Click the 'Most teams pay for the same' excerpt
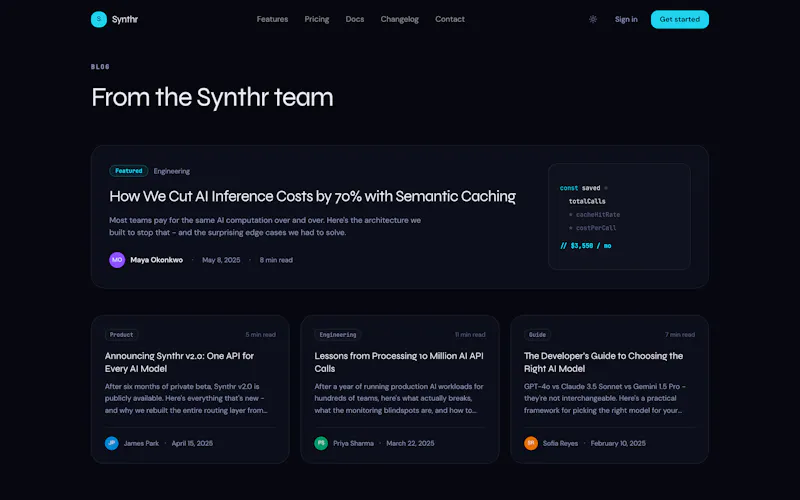The width and height of the screenshot is (800, 500). [x=265, y=227]
